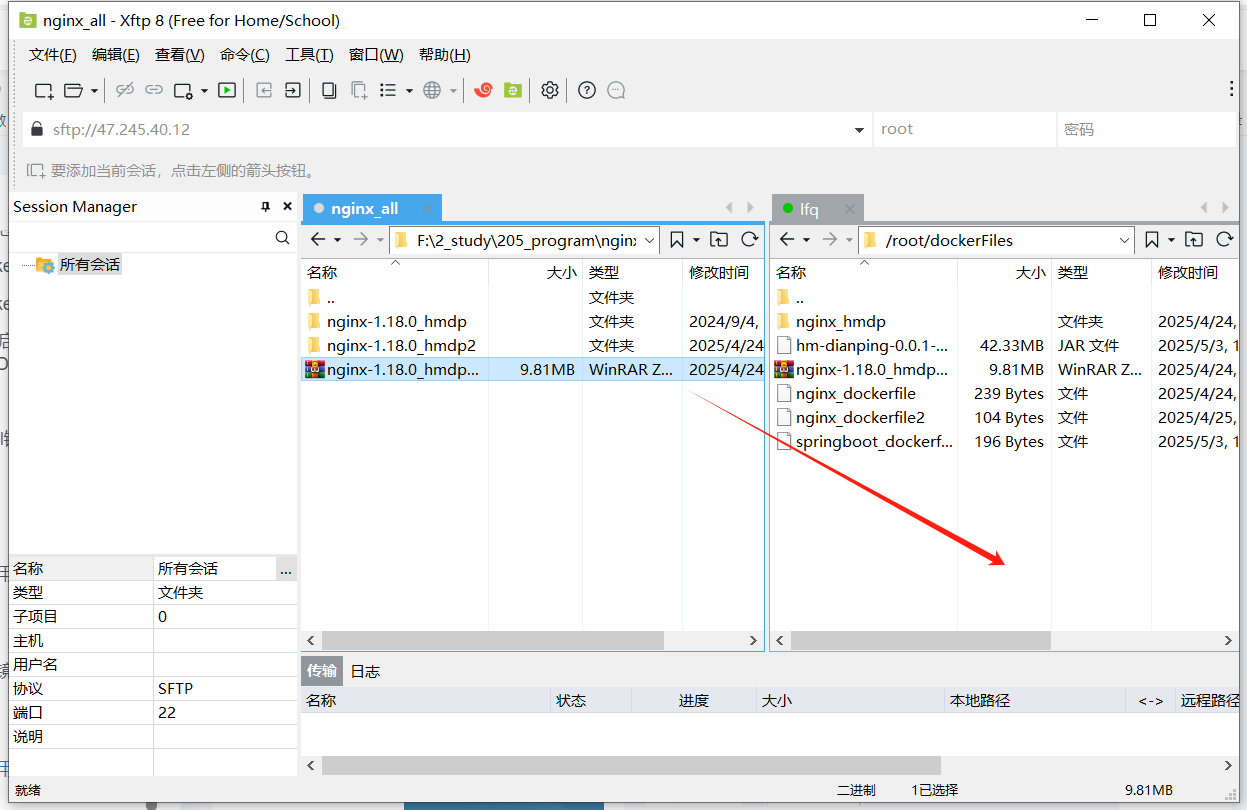Open the /root/dockerFiles path dropdown

coord(1124,240)
